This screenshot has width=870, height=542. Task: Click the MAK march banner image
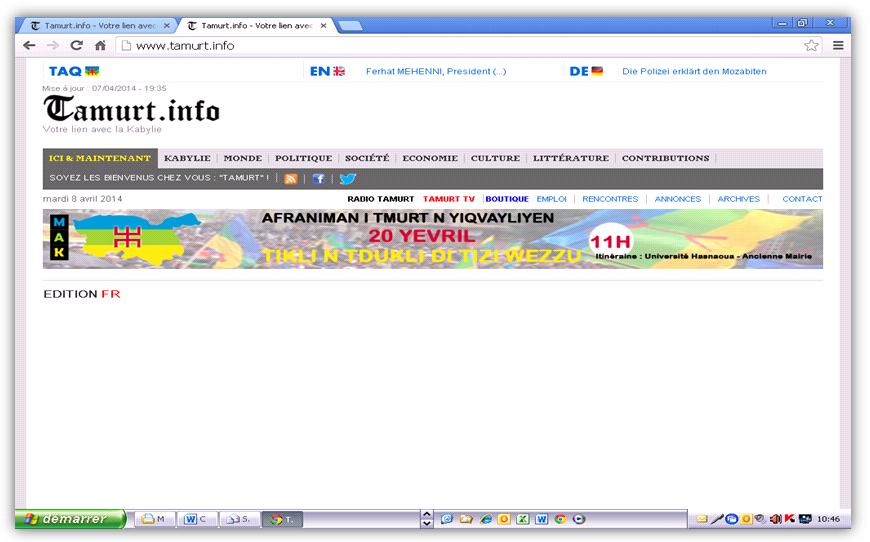pos(432,239)
